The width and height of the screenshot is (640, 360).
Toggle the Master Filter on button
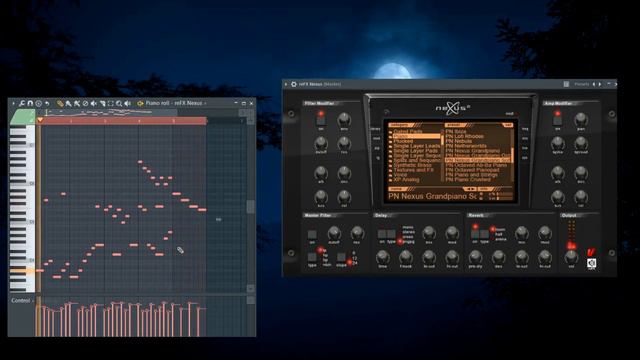[312, 234]
